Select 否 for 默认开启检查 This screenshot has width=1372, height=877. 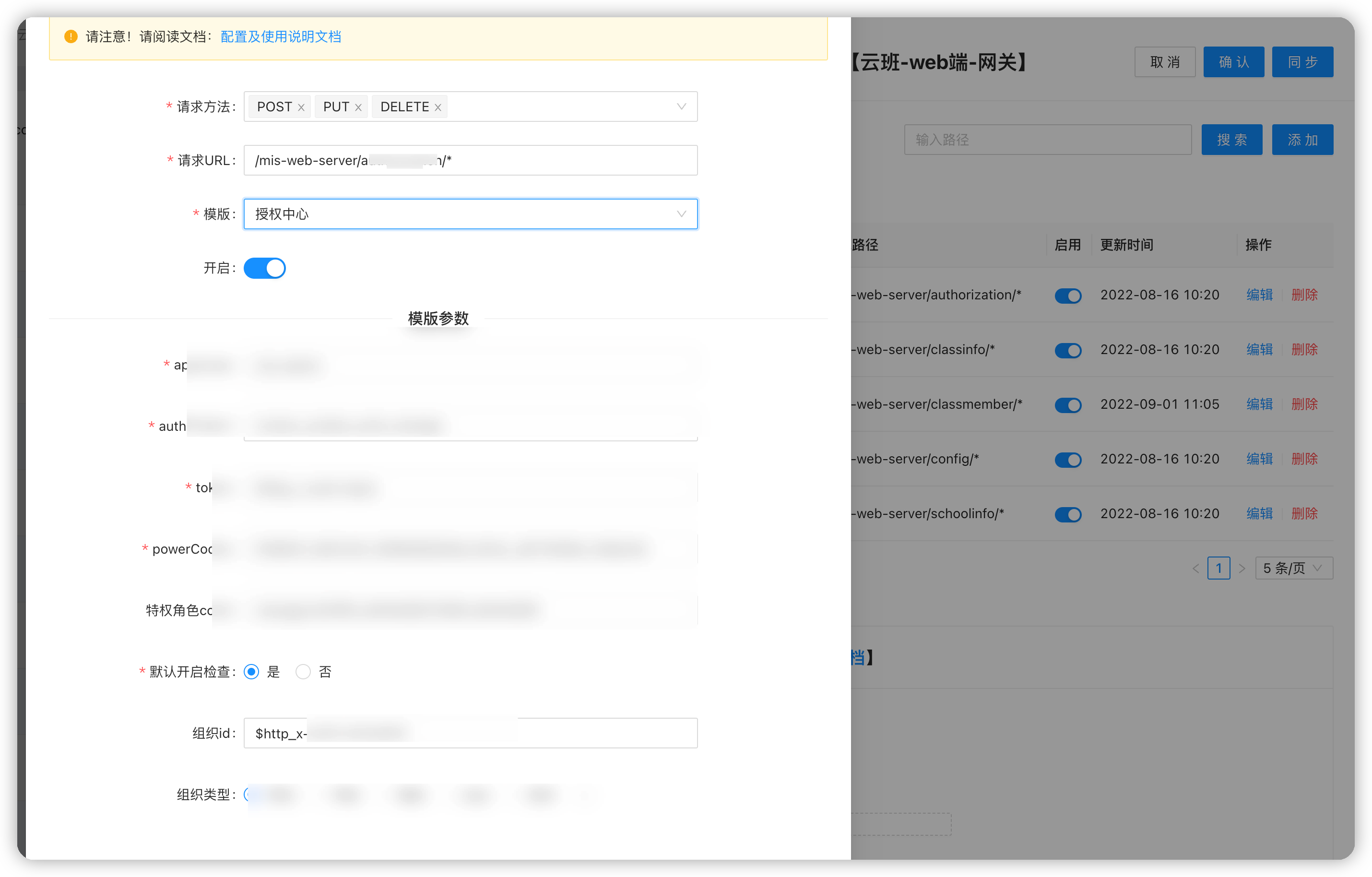point(303,671)
